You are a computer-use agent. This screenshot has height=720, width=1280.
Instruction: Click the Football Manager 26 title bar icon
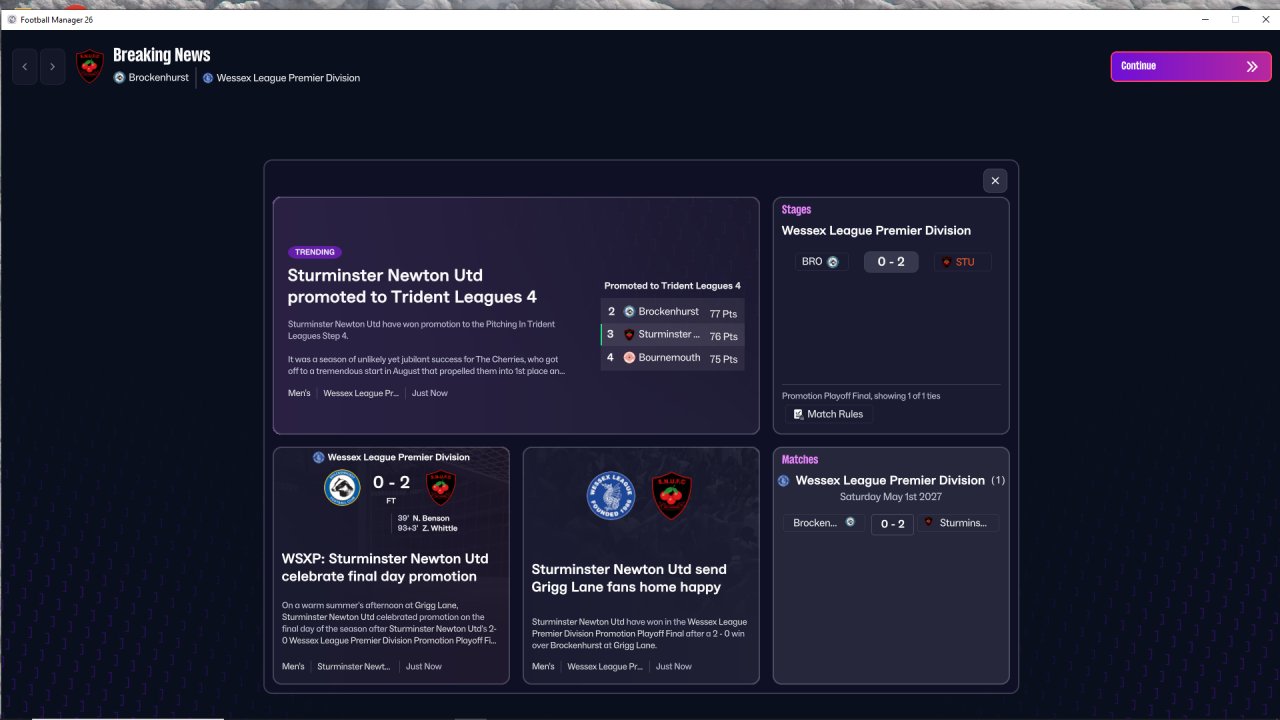pos(12,20)
